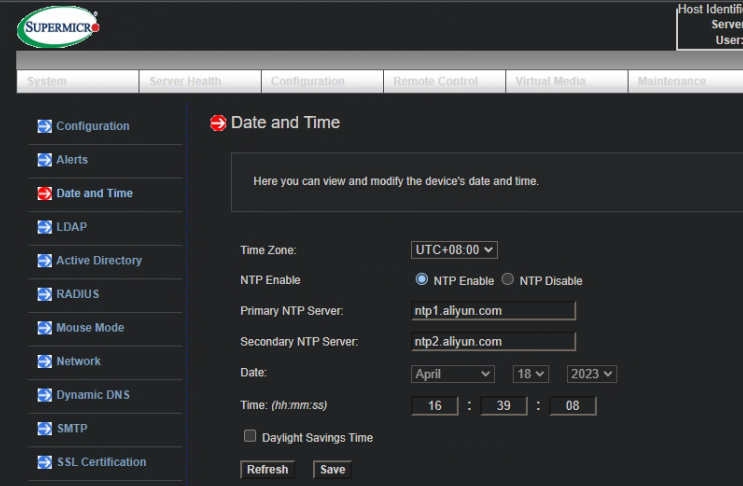Open the Alerts sidebar link

pyautogui.click(x=72, y=160)
